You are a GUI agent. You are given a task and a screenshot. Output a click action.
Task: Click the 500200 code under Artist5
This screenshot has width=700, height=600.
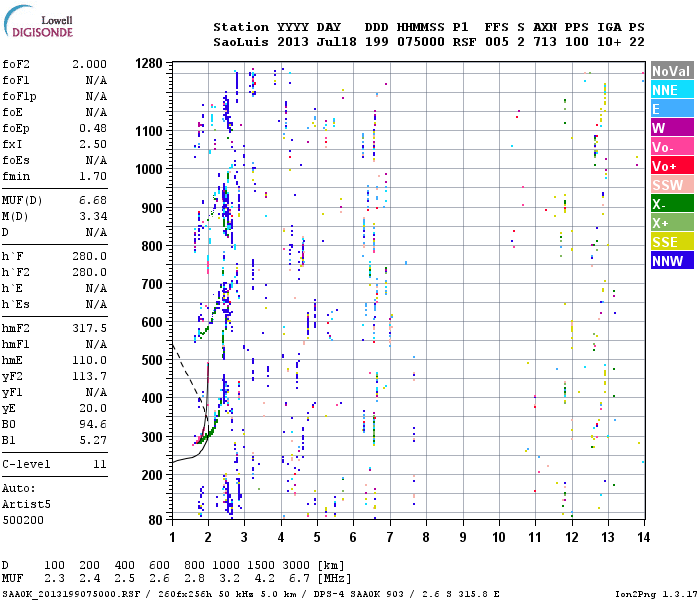tap(23, 520)
